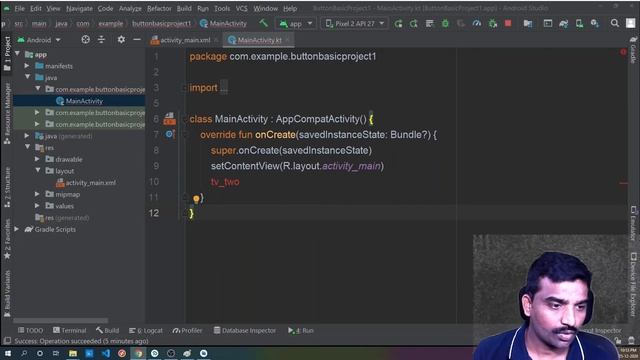Image resolution: width=640 pixels, height=360 pixels.
Task: Click the Search Everywhere magnifier icon
Action: coord(615,23)
